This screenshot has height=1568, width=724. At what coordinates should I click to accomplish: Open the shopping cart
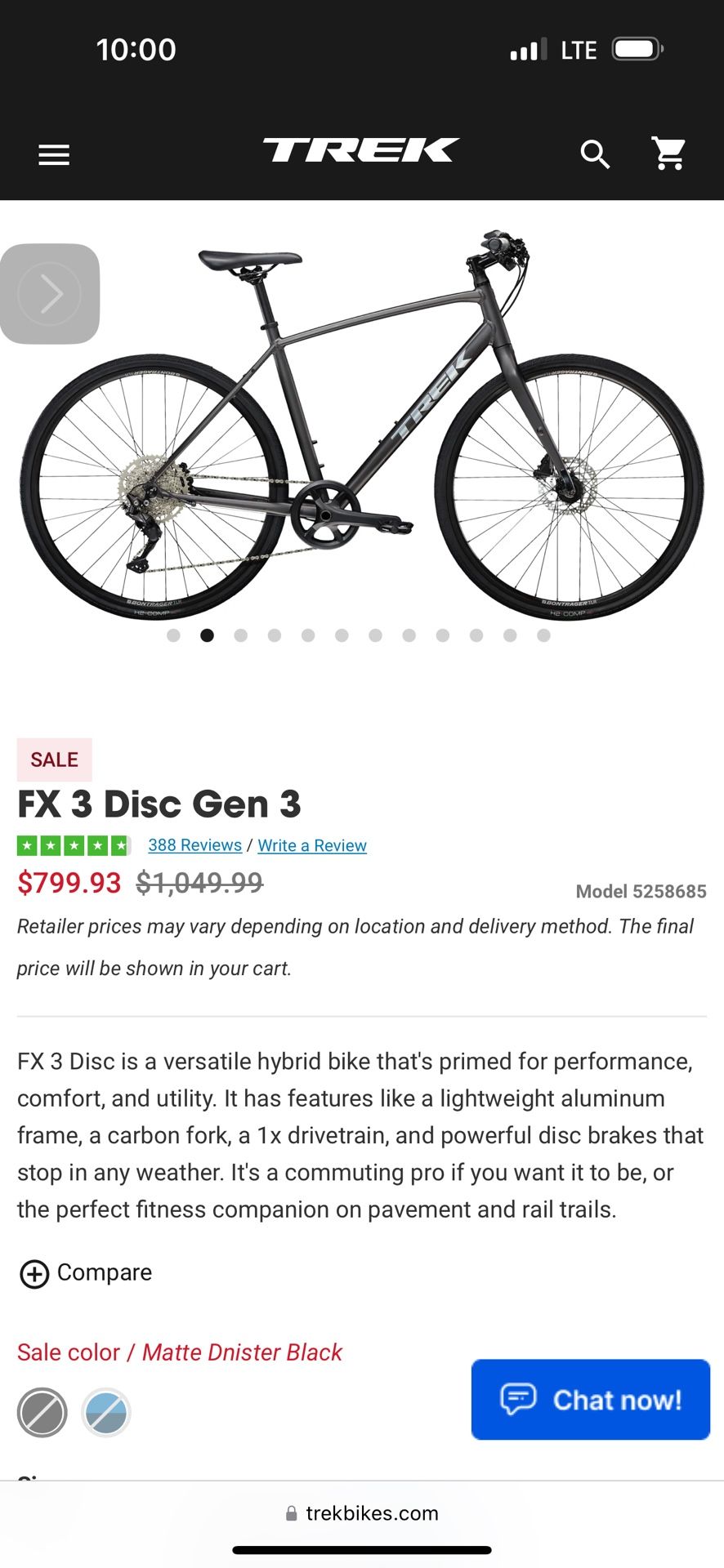point(668,154)
